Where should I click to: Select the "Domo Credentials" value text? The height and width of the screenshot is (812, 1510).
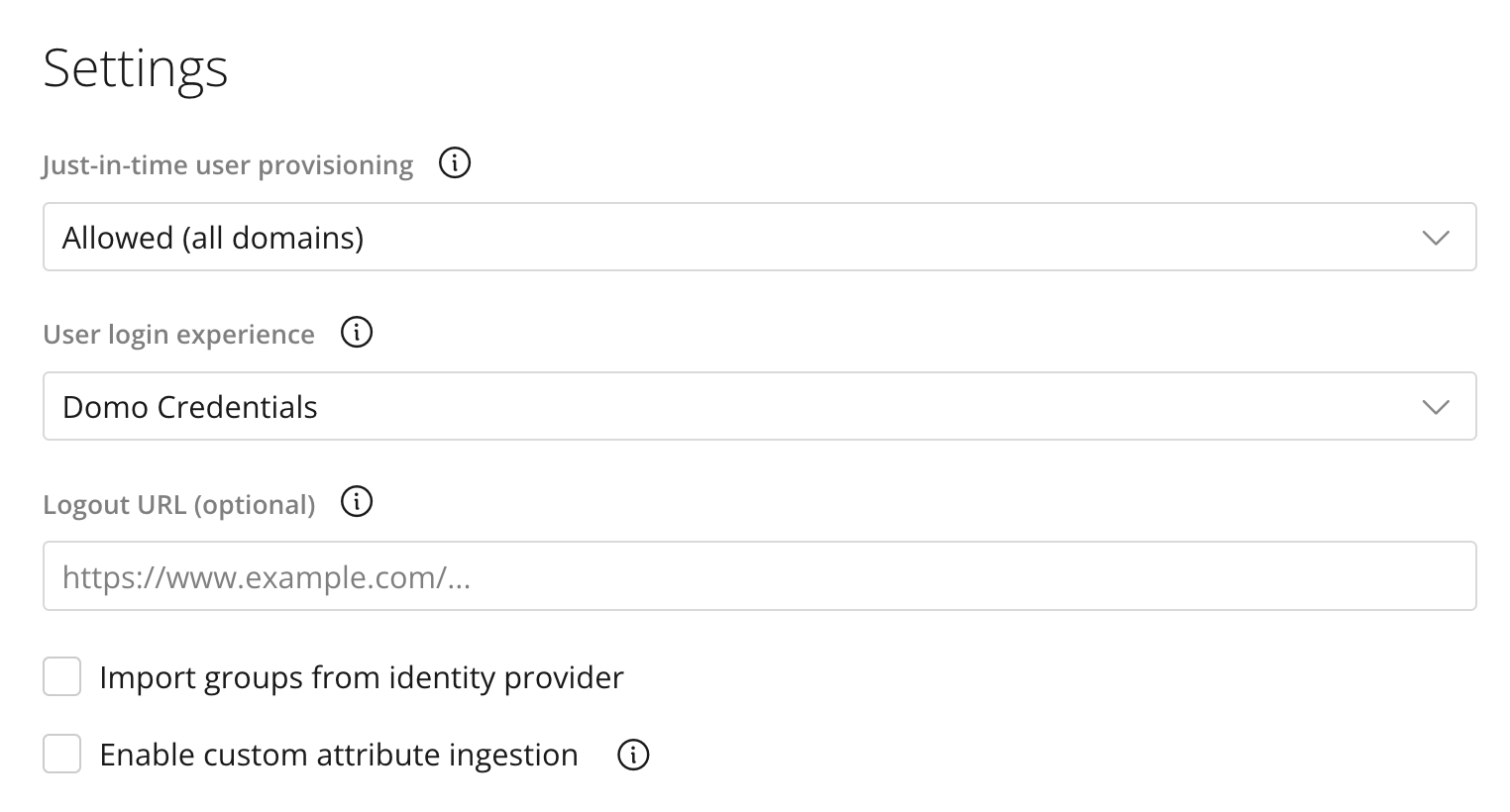coord(190,407)
